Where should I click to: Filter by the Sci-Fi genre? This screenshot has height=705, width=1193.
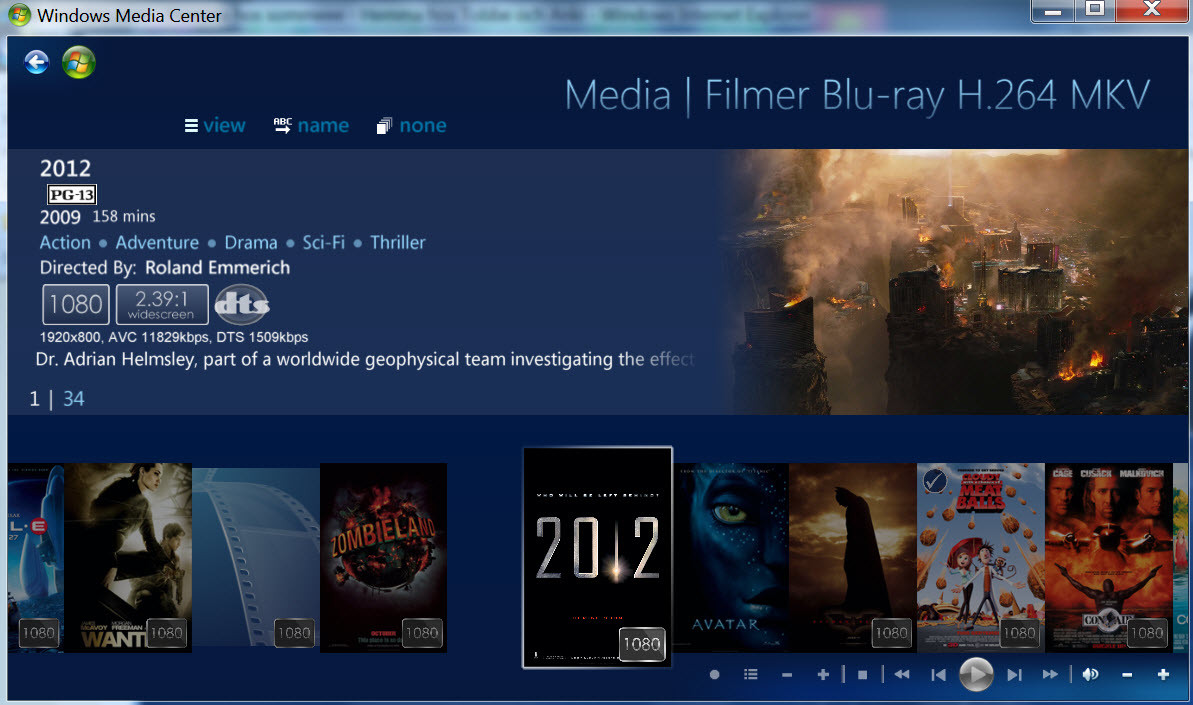click(x=324, y=243)
